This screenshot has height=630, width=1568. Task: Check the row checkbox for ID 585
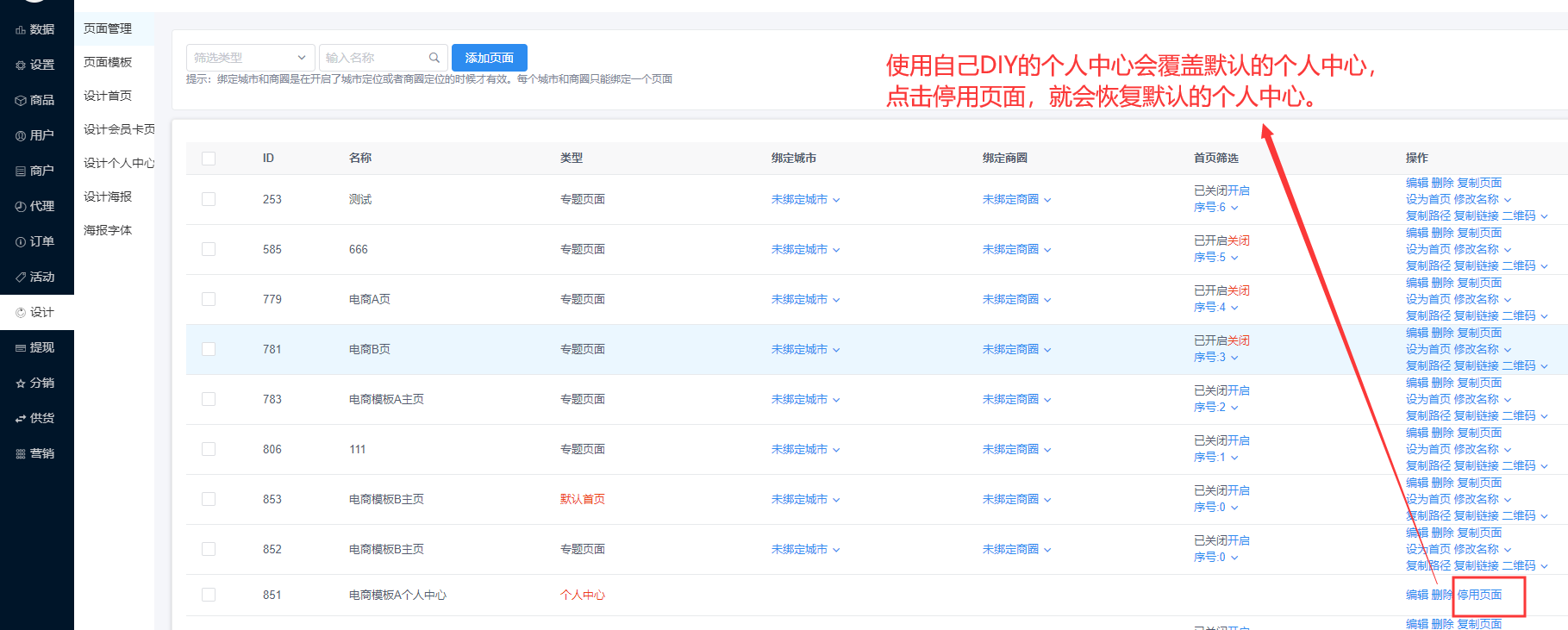pos(209,249)
